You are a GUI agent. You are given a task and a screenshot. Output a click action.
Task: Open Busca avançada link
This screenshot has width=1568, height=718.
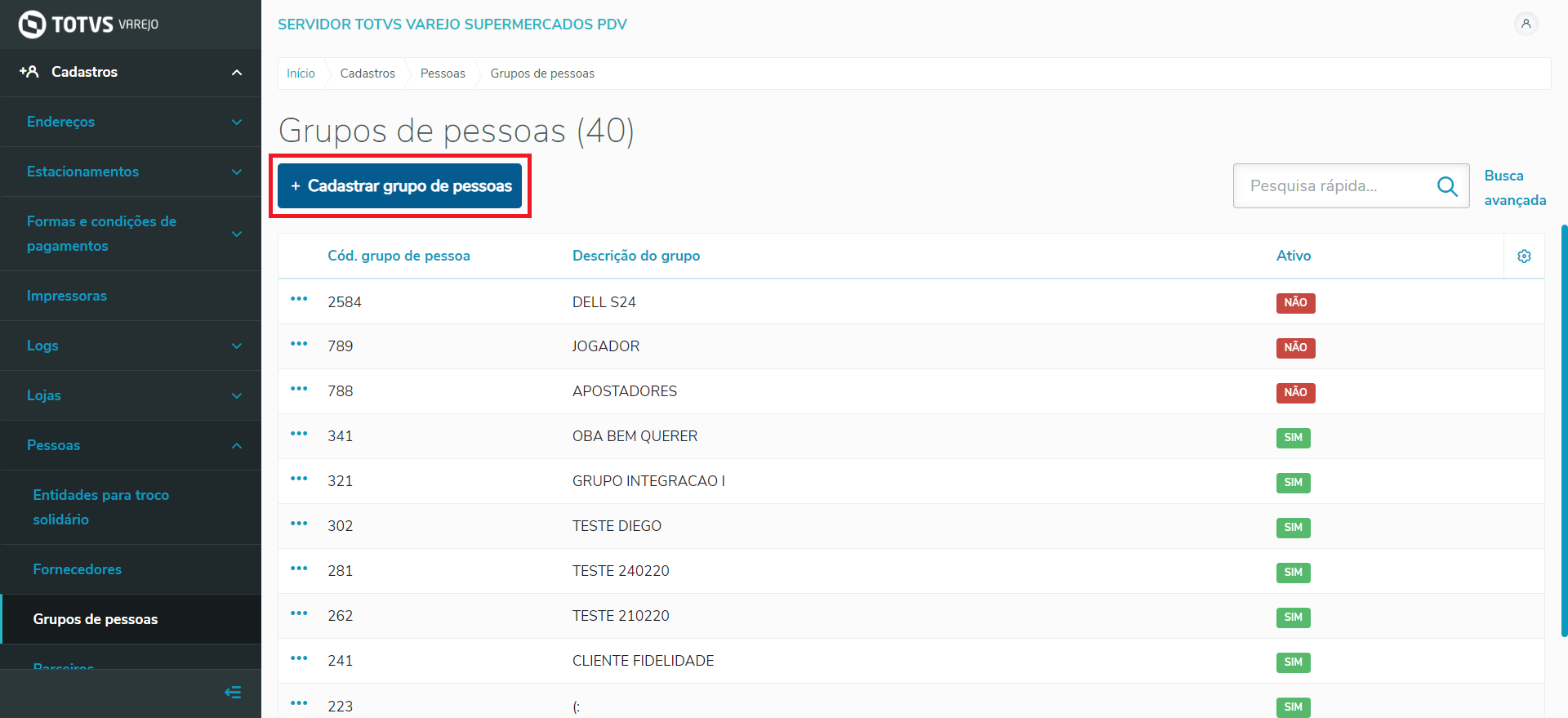1515,188
